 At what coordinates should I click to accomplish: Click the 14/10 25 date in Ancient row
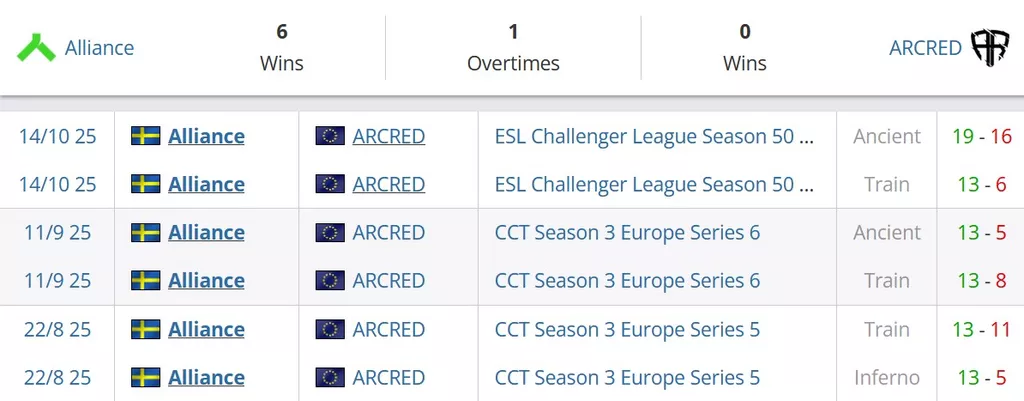point(58,136)
